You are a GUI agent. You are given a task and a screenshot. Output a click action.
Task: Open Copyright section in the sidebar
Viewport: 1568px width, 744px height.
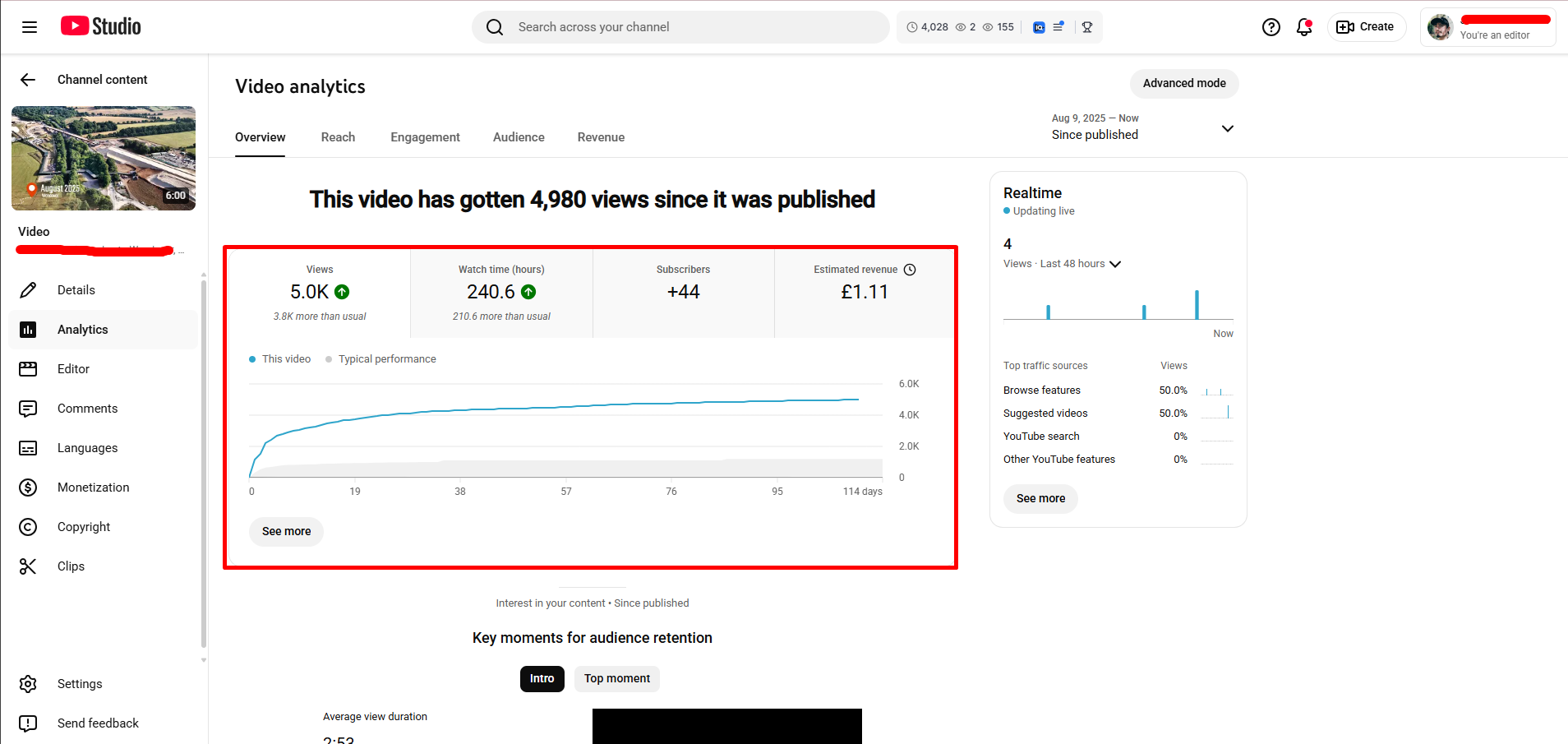point(83,527)
